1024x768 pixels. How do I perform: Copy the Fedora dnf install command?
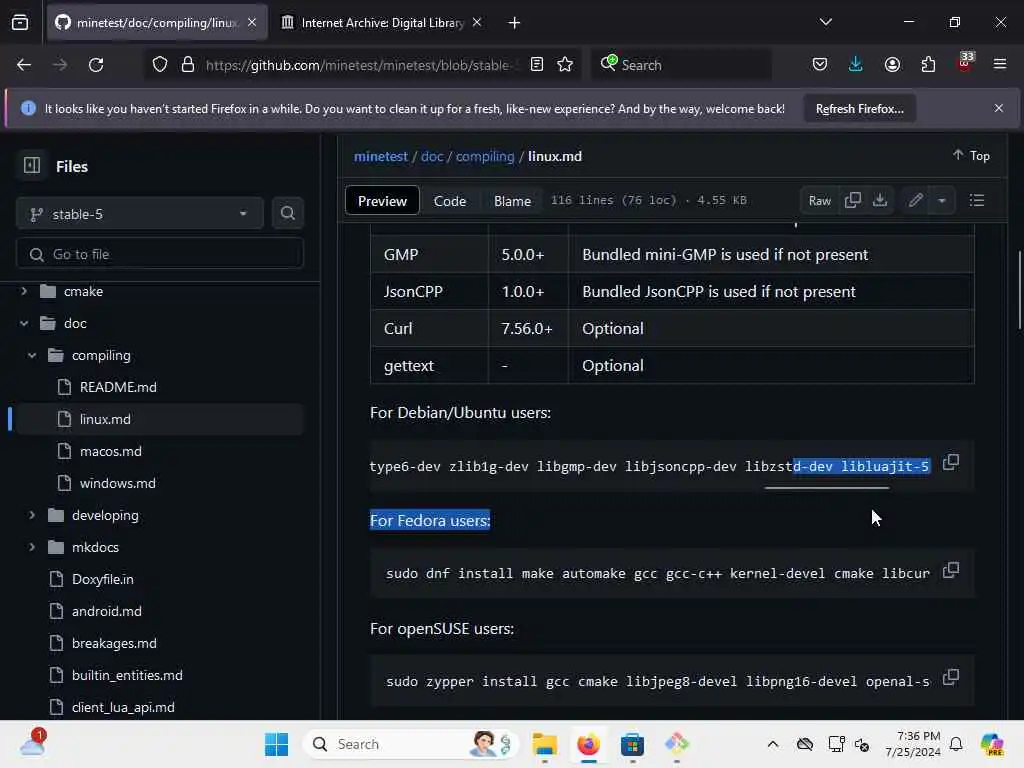(951, 570)
